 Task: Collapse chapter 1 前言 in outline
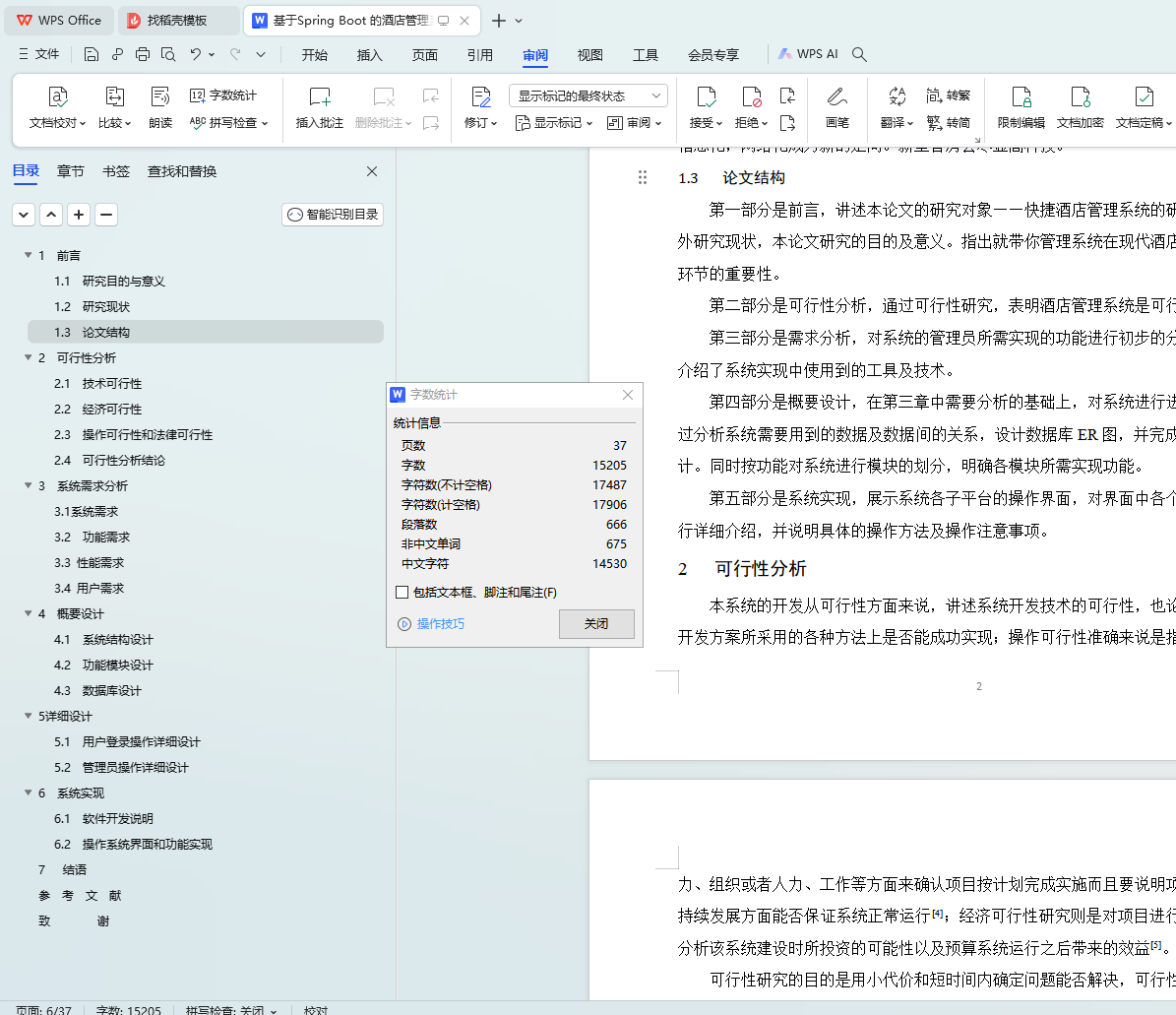(x=28, y=255)
